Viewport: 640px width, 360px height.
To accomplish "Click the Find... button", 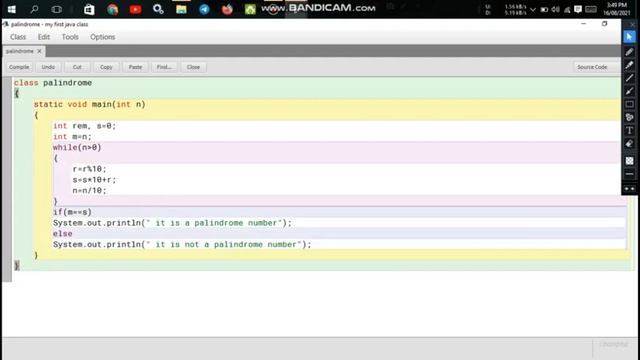I will click(x=164, y=67).
